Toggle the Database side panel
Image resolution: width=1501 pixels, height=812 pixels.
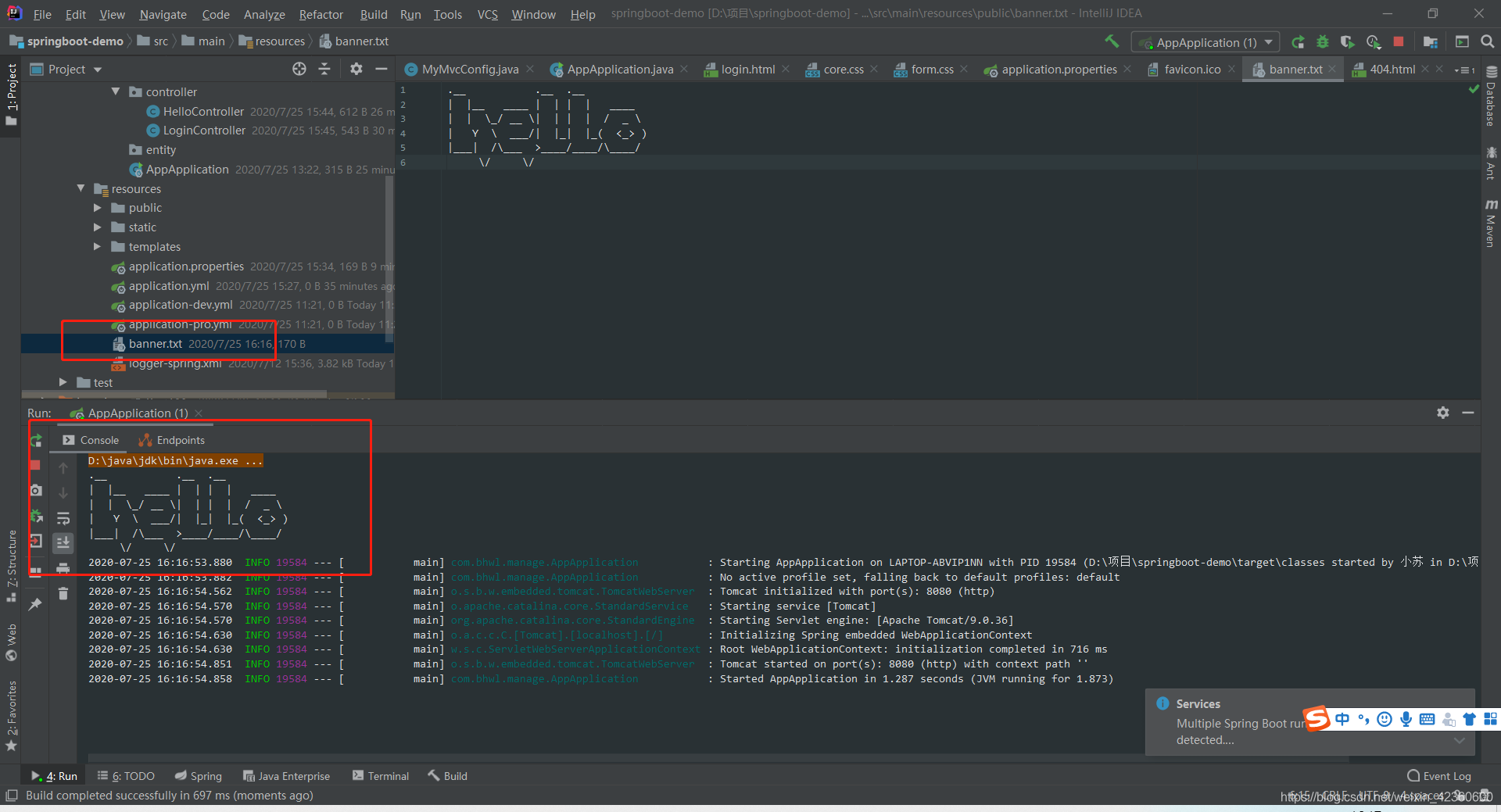coord(1491,97)
